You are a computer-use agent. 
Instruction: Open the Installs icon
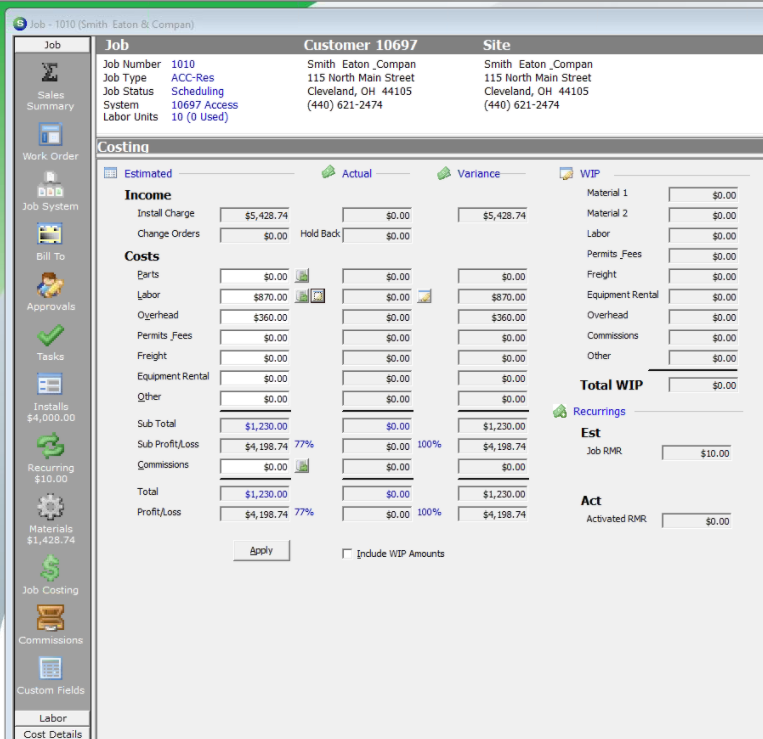(50, 385)
